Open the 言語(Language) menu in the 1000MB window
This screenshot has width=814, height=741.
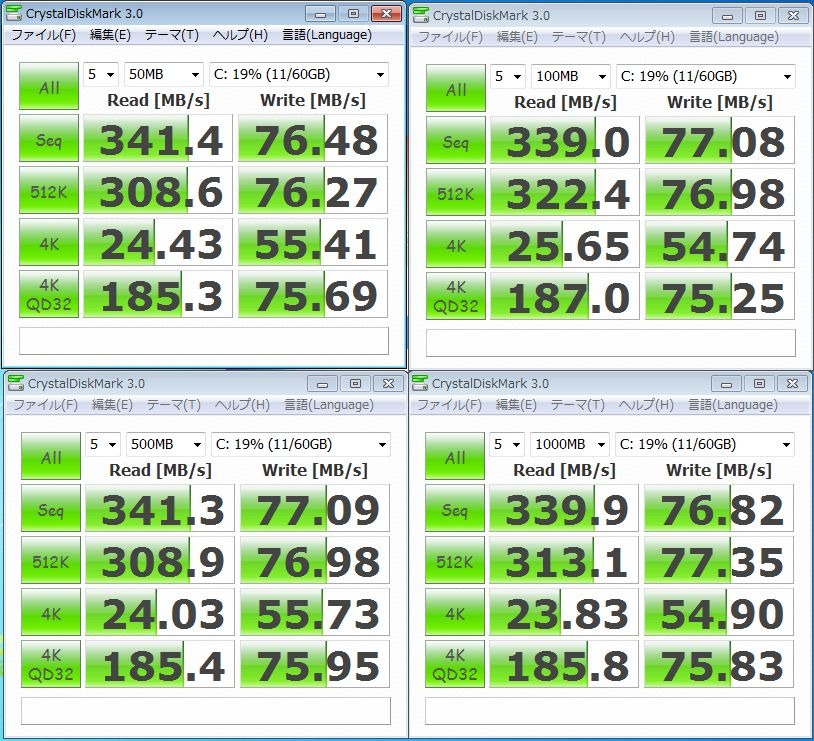tap(733, 405)
